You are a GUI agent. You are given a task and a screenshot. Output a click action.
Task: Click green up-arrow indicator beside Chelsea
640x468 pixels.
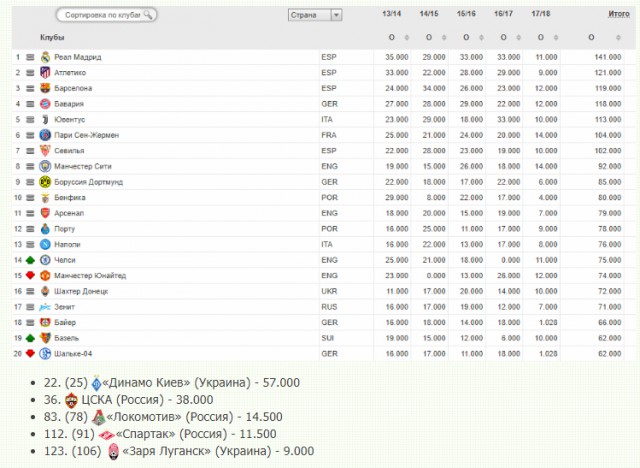pyautogui.click(x=30, y=260)
